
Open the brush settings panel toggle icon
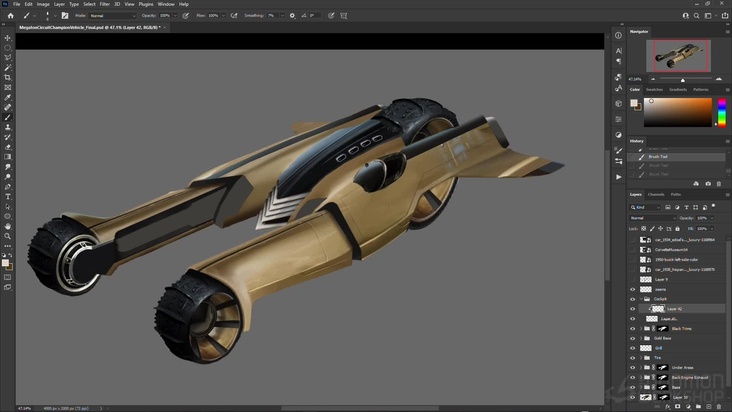tap(65, 15)
